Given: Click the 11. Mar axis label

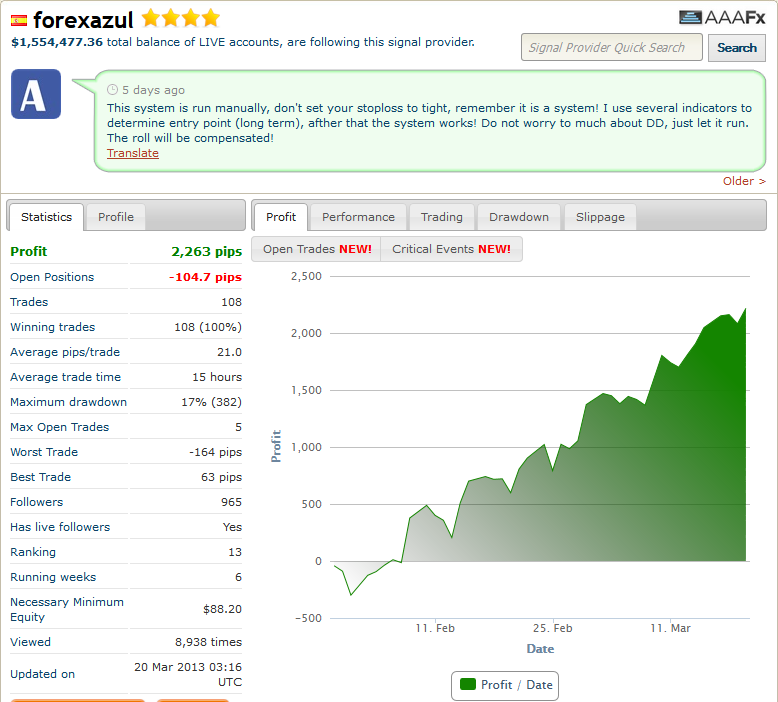Looking at the screenshot, I should click(x=670, y=628).
